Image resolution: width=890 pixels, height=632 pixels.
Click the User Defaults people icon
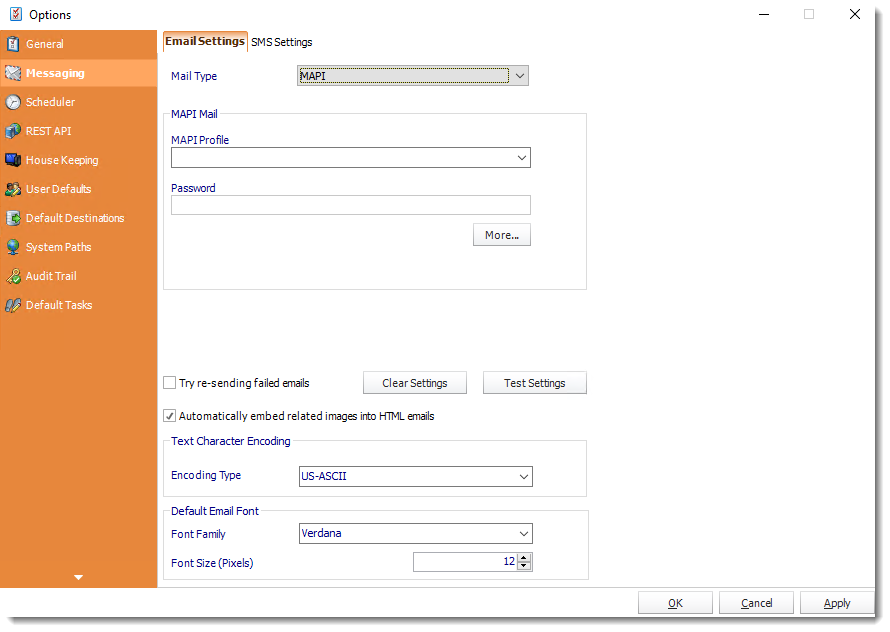pos(13,189)
